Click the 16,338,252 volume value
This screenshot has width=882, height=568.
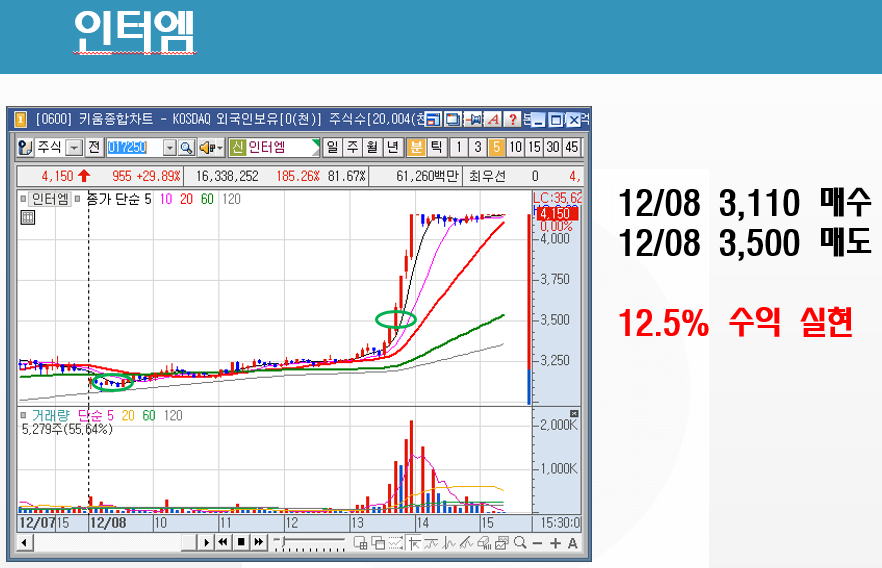[x=227, y=176]
